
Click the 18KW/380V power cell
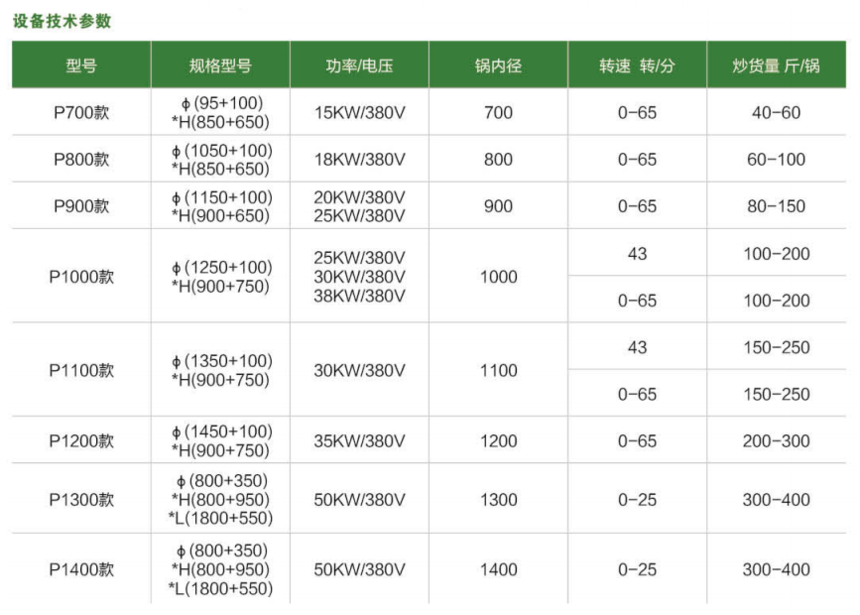click(359, 160)
